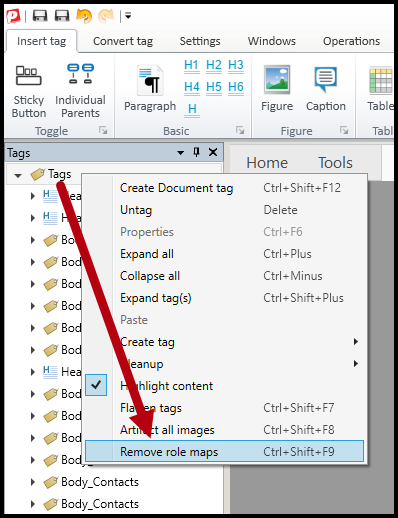Insert a generic H heading tag

tap(192, 109)
